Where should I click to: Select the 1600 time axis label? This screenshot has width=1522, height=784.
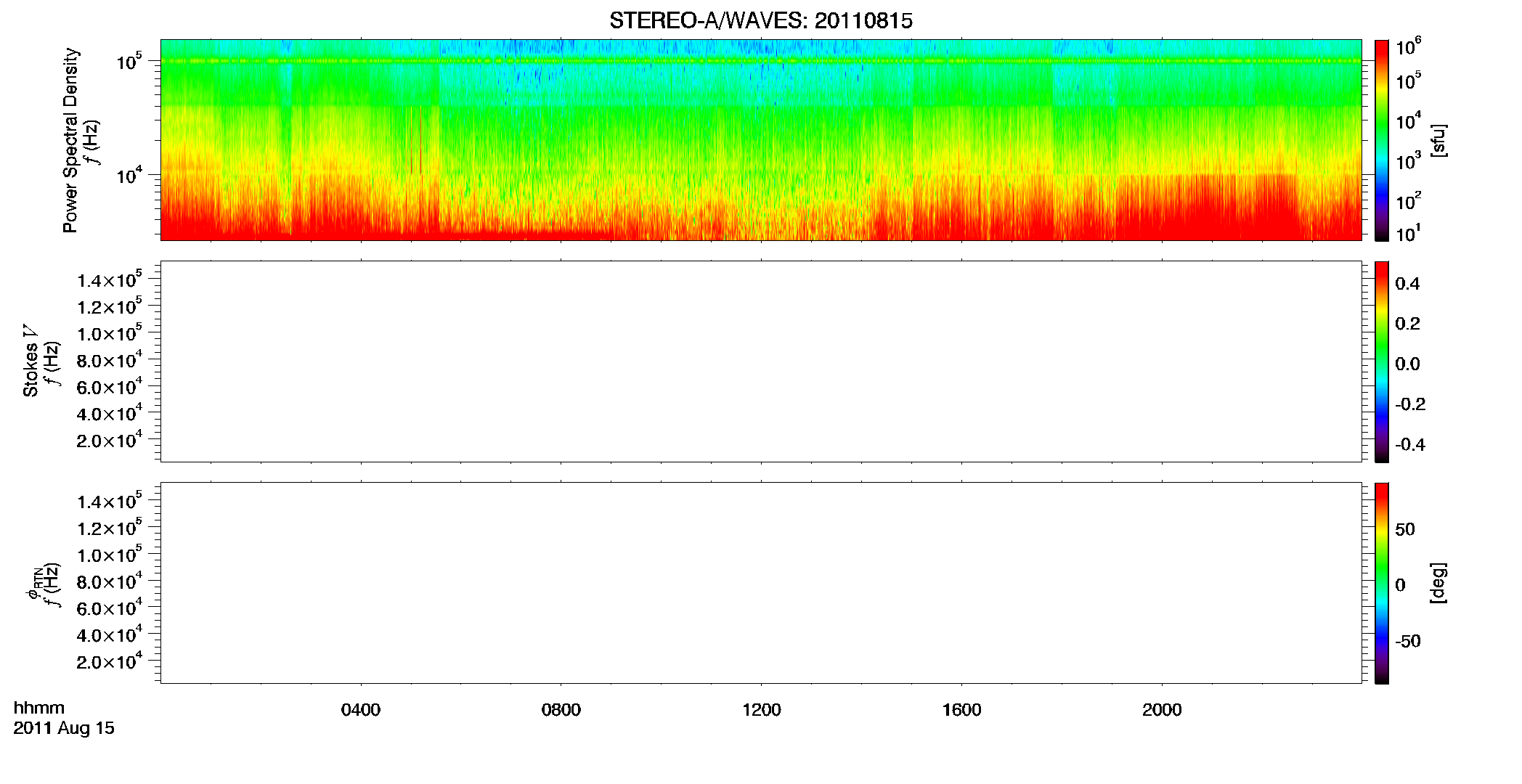(x=961, y=710)
